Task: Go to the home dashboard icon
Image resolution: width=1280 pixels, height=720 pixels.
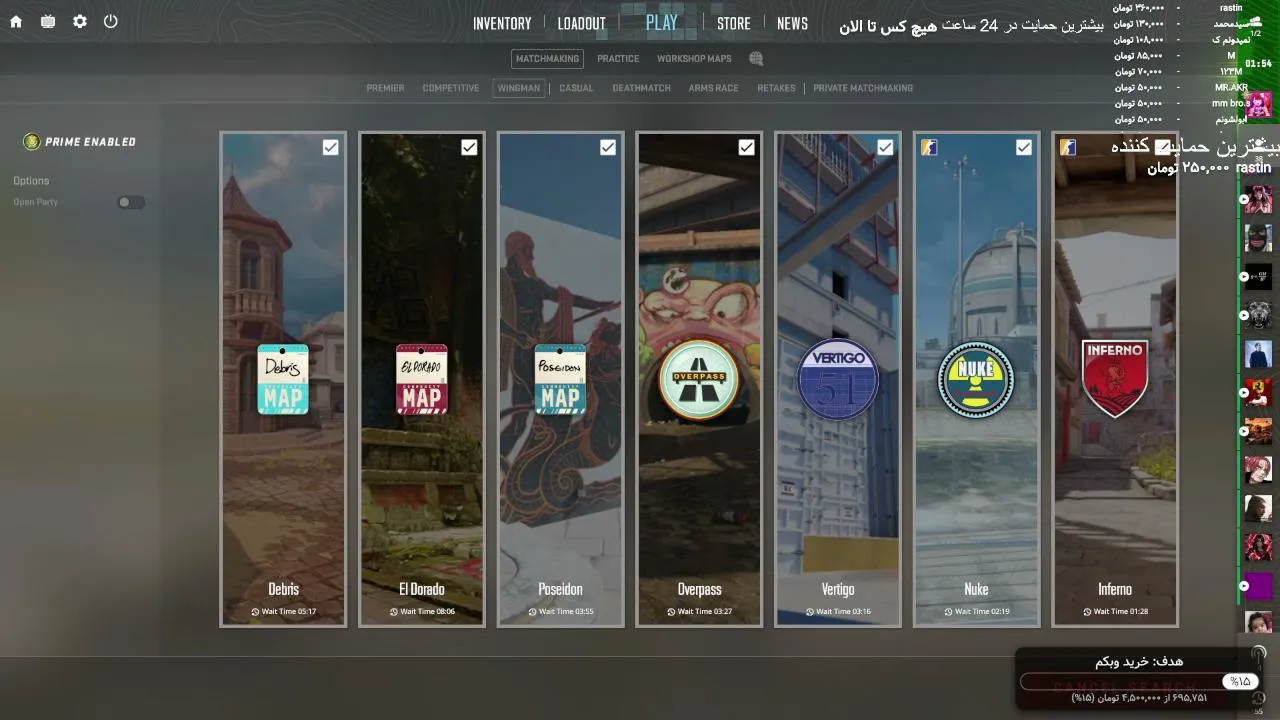Action: point(16,21)
